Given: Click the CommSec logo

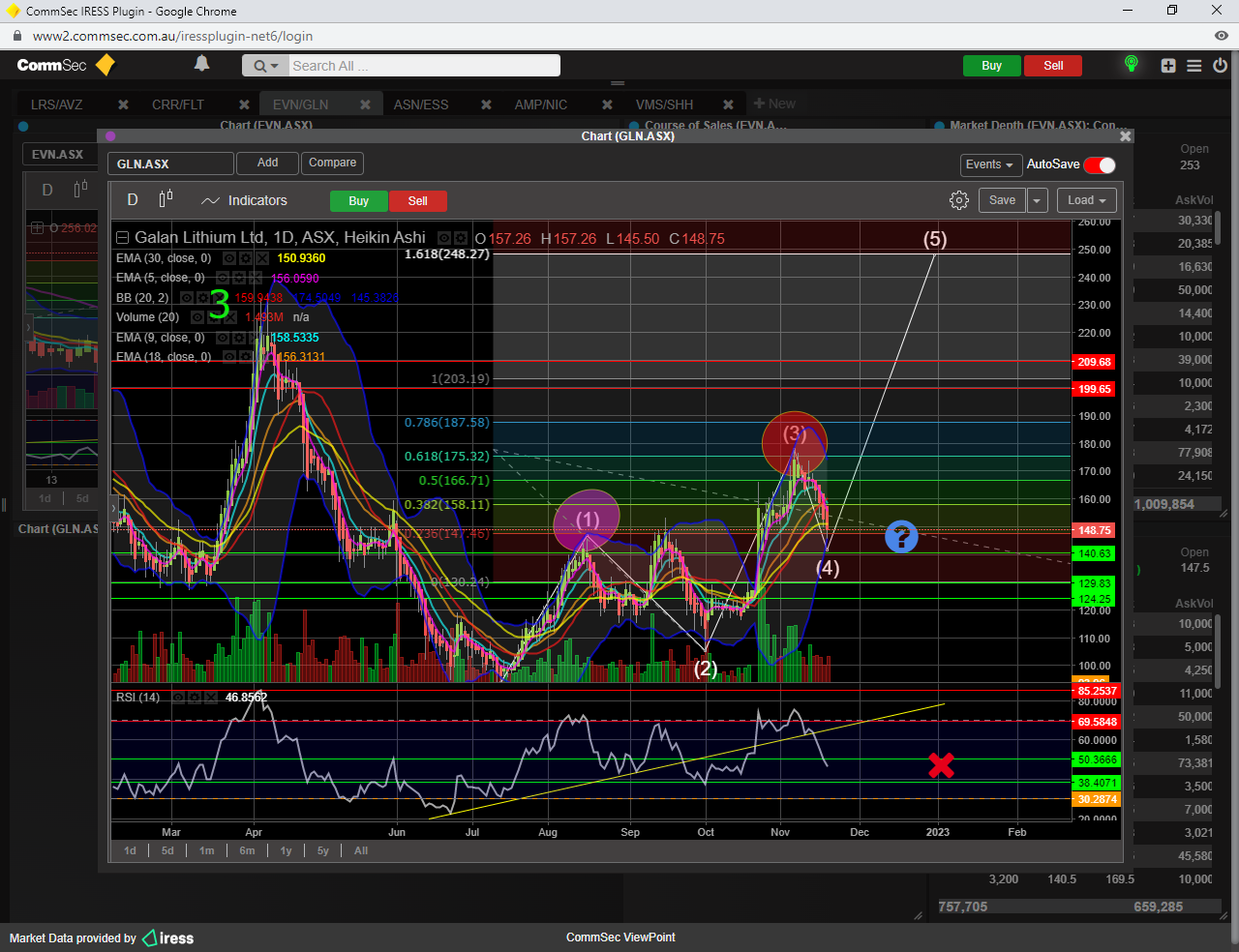Looking at the screenshot, I should coord(66,65).
